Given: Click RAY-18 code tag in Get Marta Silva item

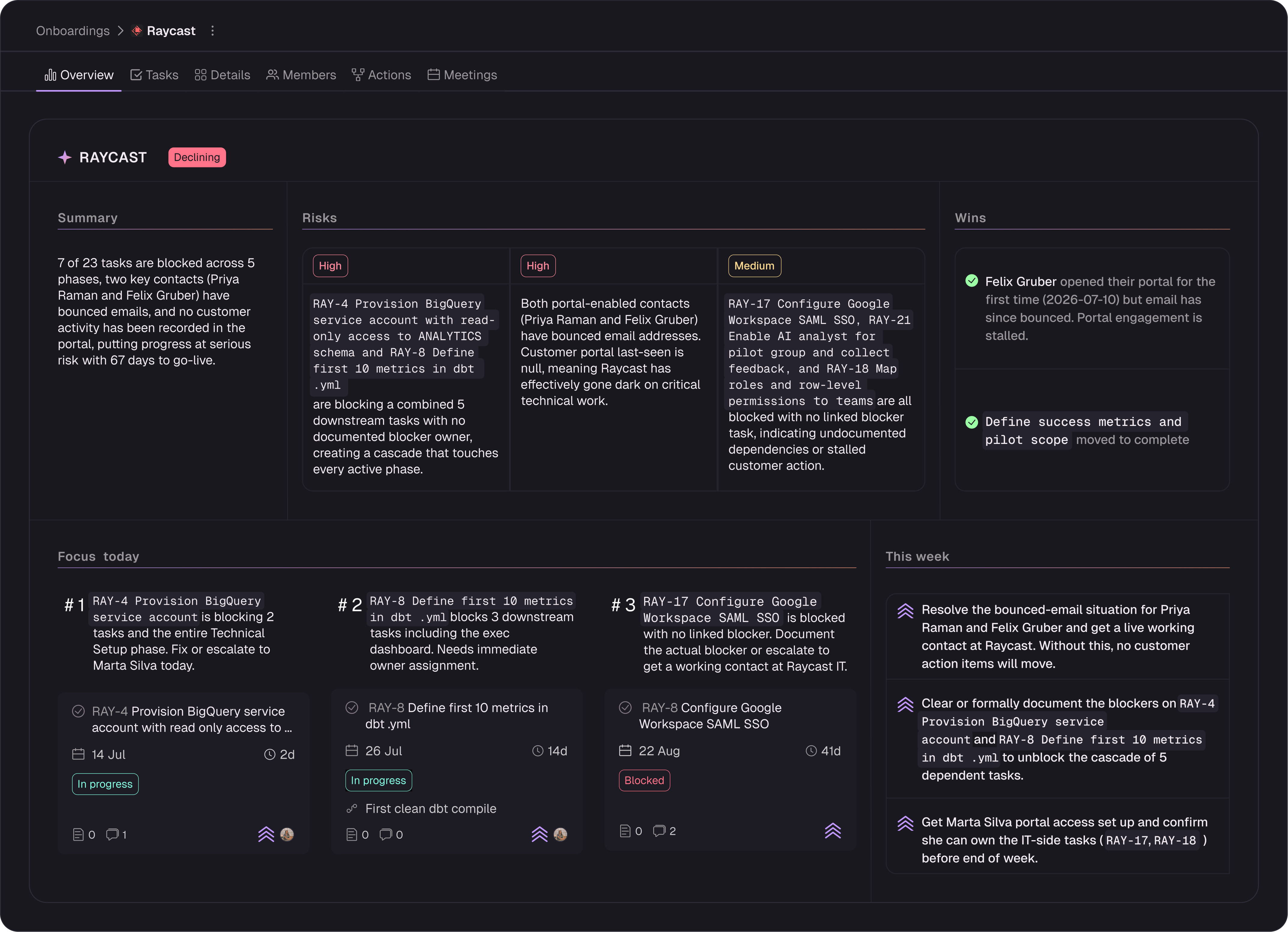Looking at the screenshot, I should (x=1175, y=840).
